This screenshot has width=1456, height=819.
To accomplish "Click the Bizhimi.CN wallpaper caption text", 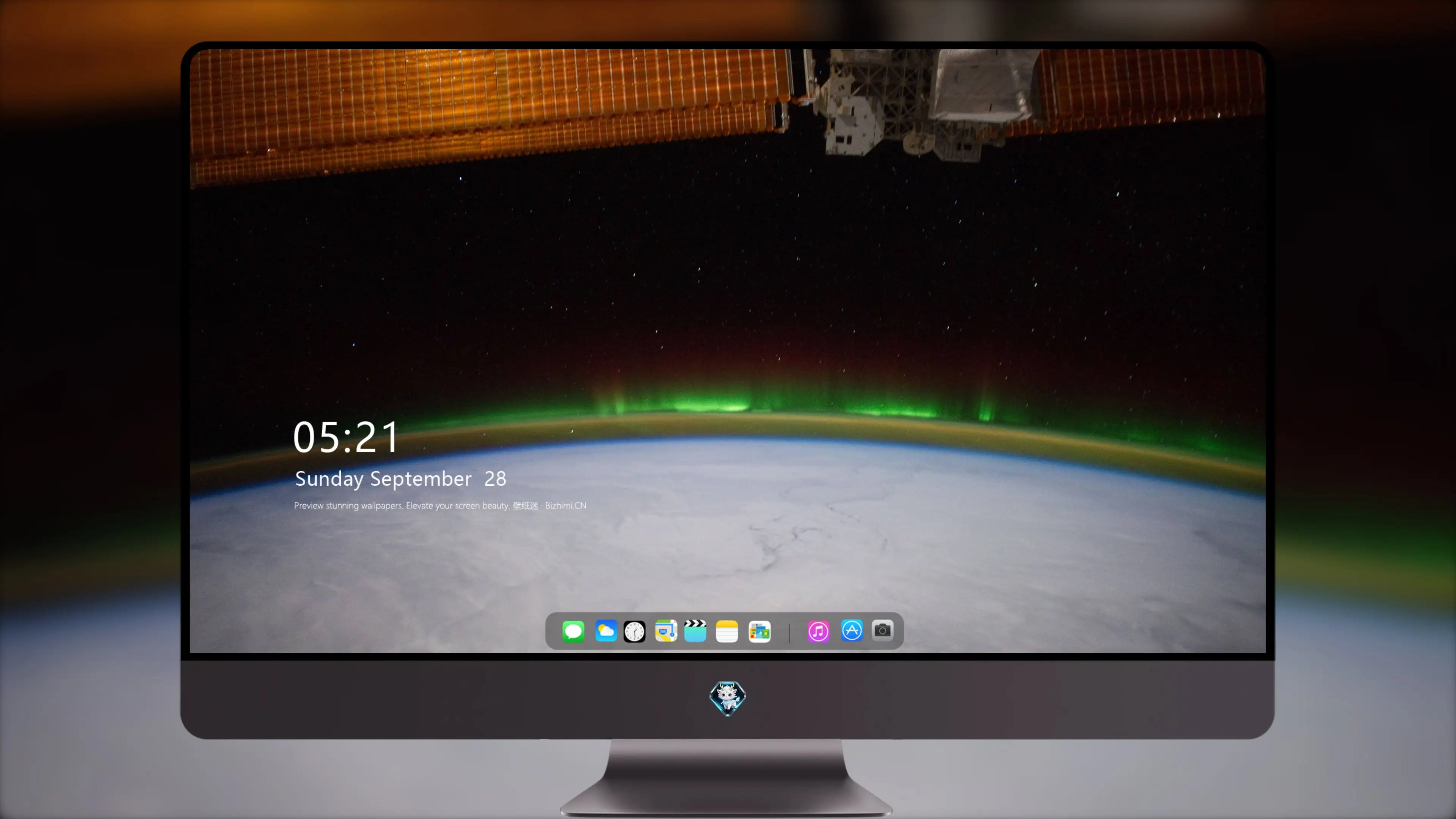I will coord(440,506).
